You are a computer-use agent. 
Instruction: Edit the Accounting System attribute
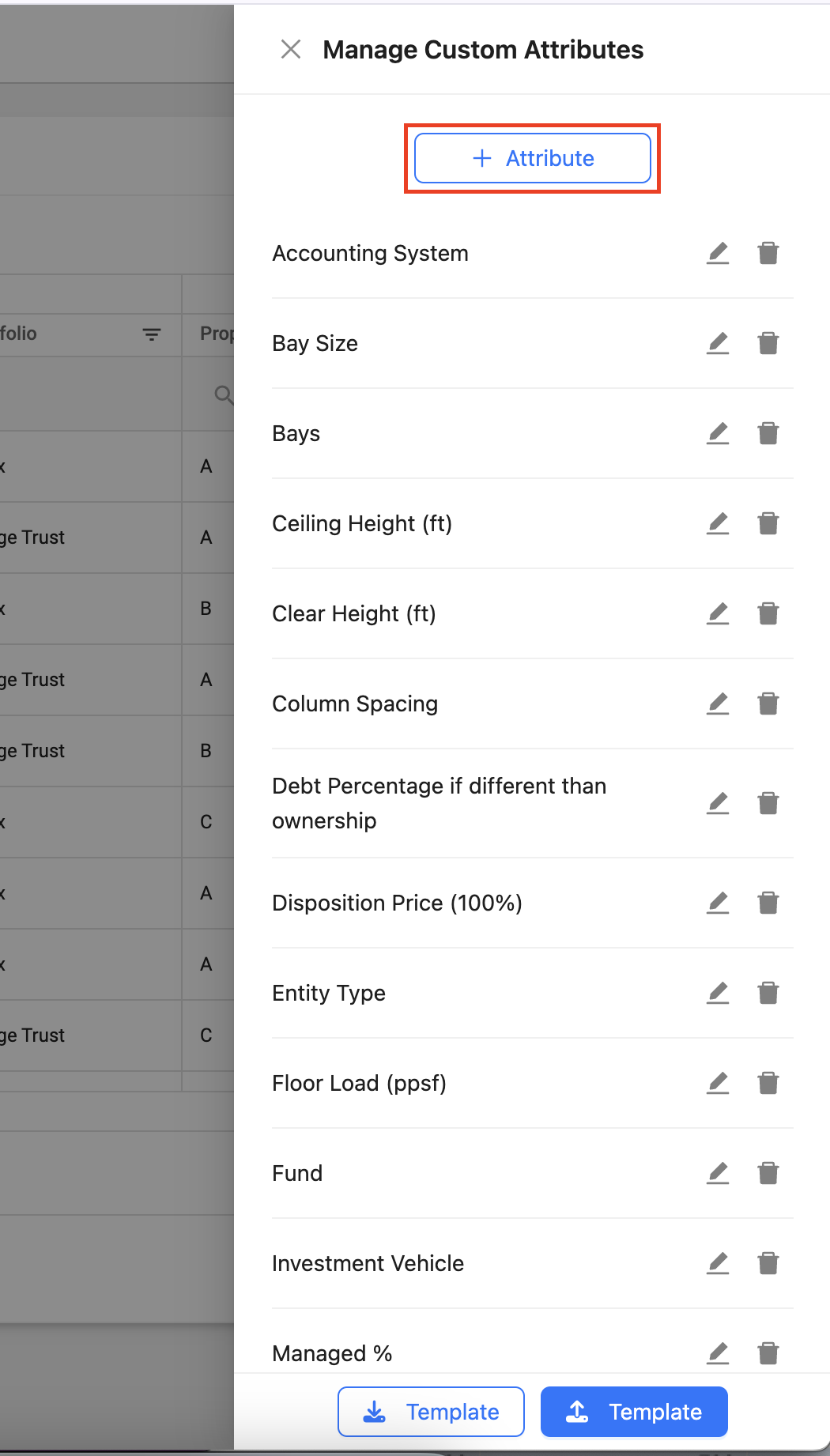(718, 253)
